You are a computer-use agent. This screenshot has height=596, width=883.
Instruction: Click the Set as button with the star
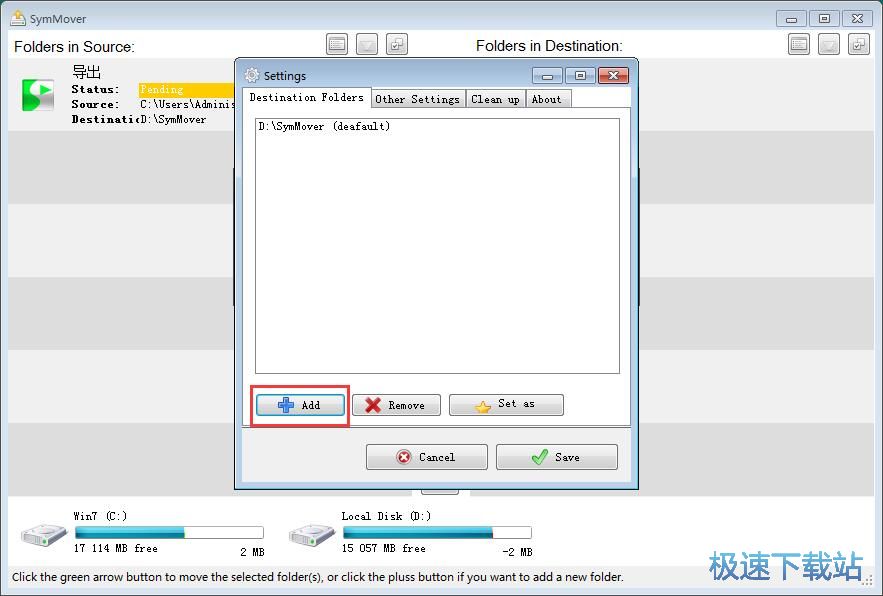point(506,404)
